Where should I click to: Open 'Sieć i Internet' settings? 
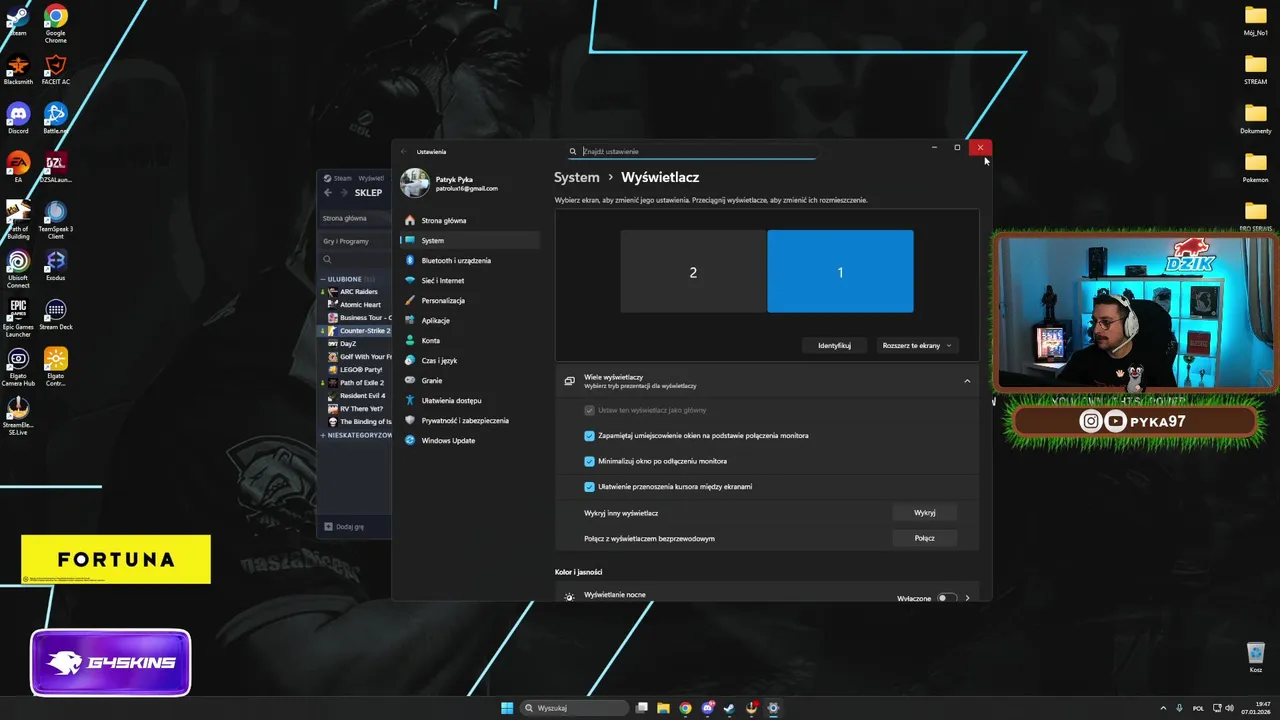click(x=470, y=280)
